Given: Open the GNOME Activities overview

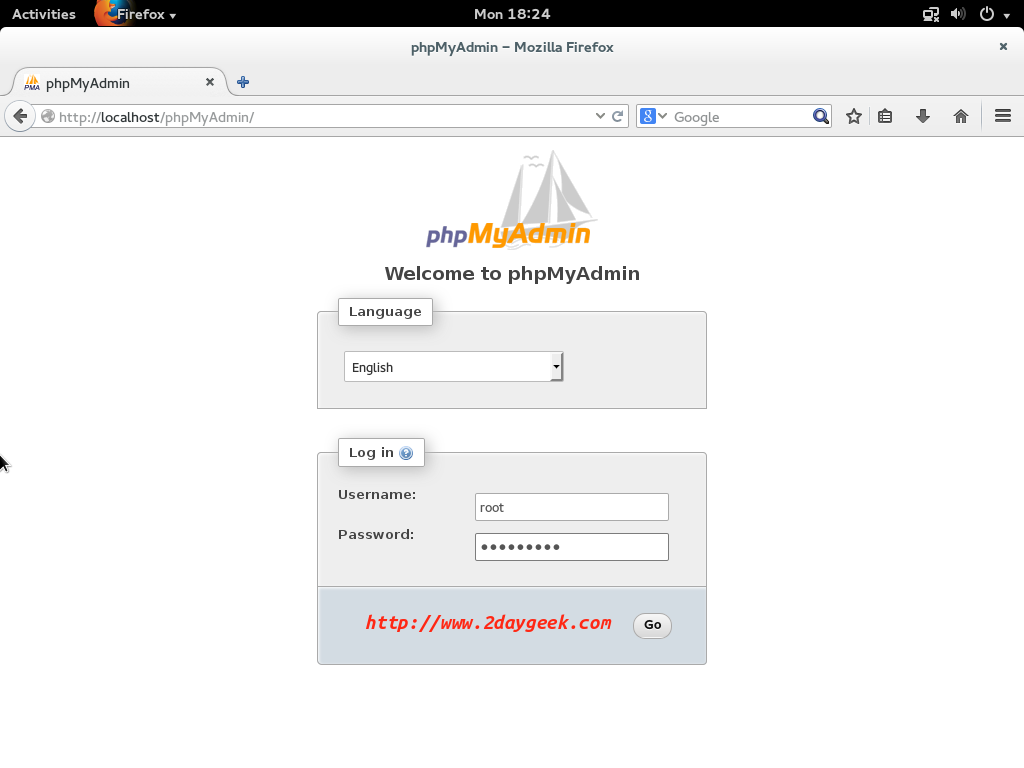Looking at the screenshot, I should (44, 14).
